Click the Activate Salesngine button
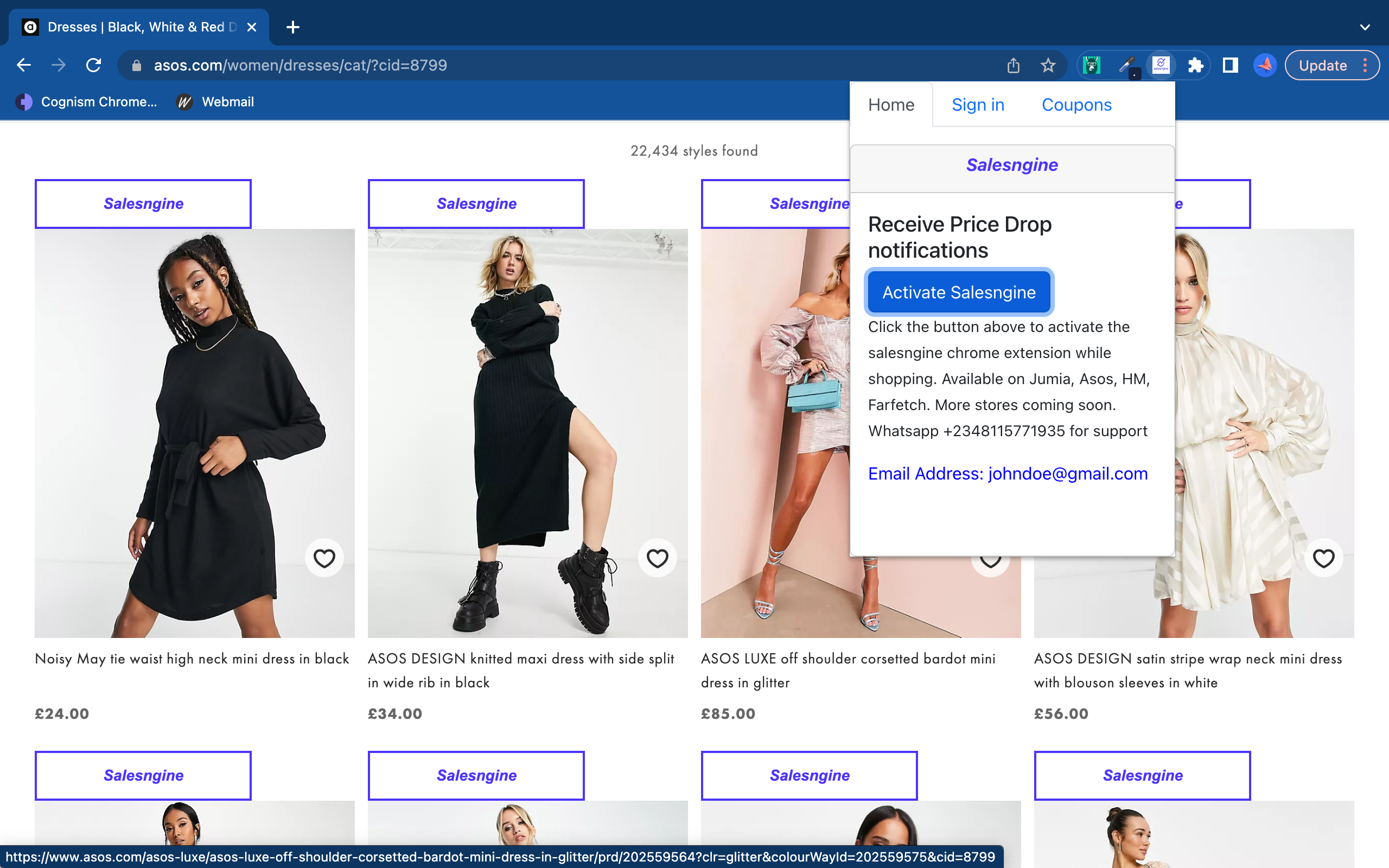This screenshot has height=868, width=1389. [959, 292]
